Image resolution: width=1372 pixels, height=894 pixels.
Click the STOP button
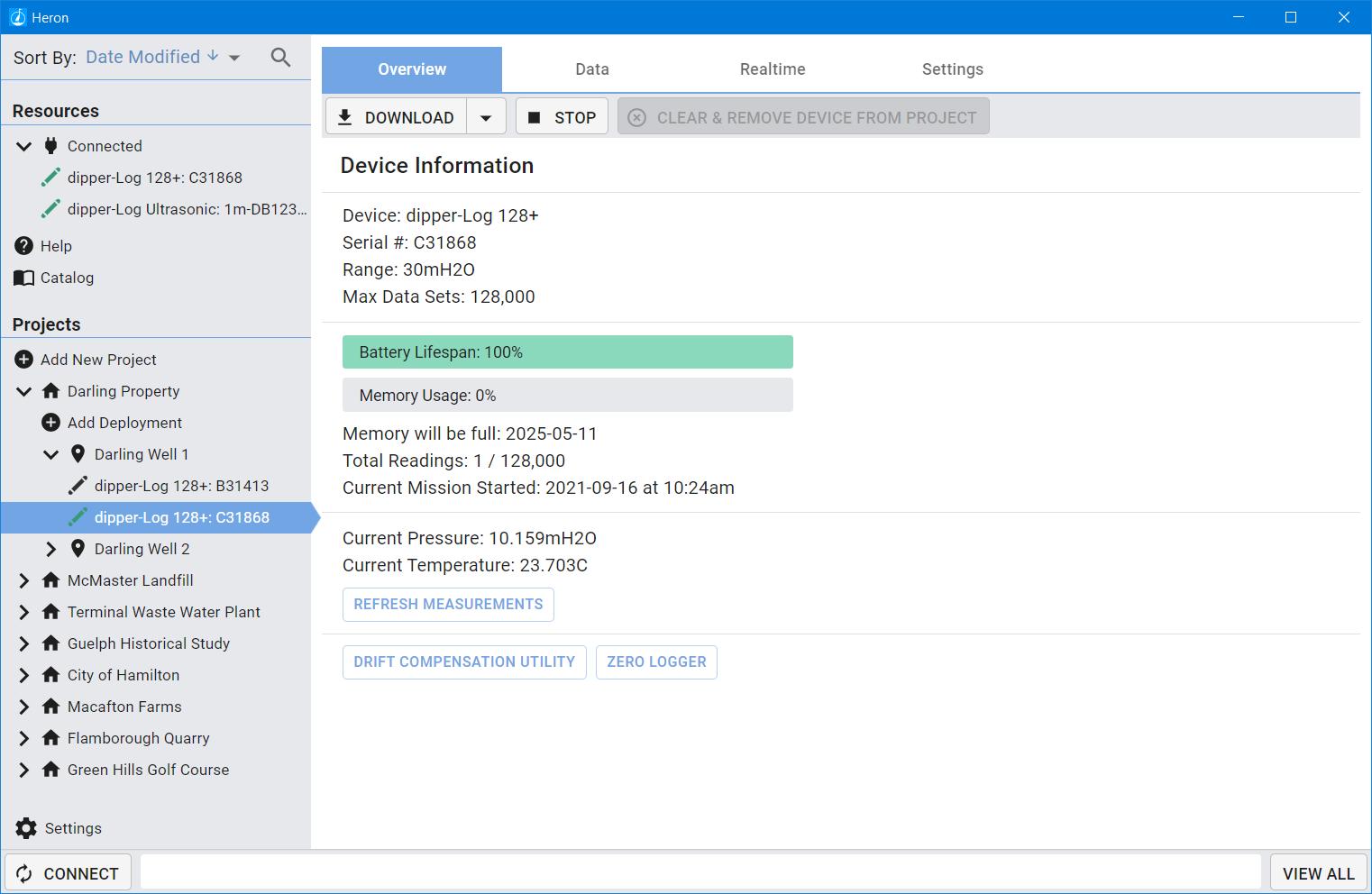(562, 117)
